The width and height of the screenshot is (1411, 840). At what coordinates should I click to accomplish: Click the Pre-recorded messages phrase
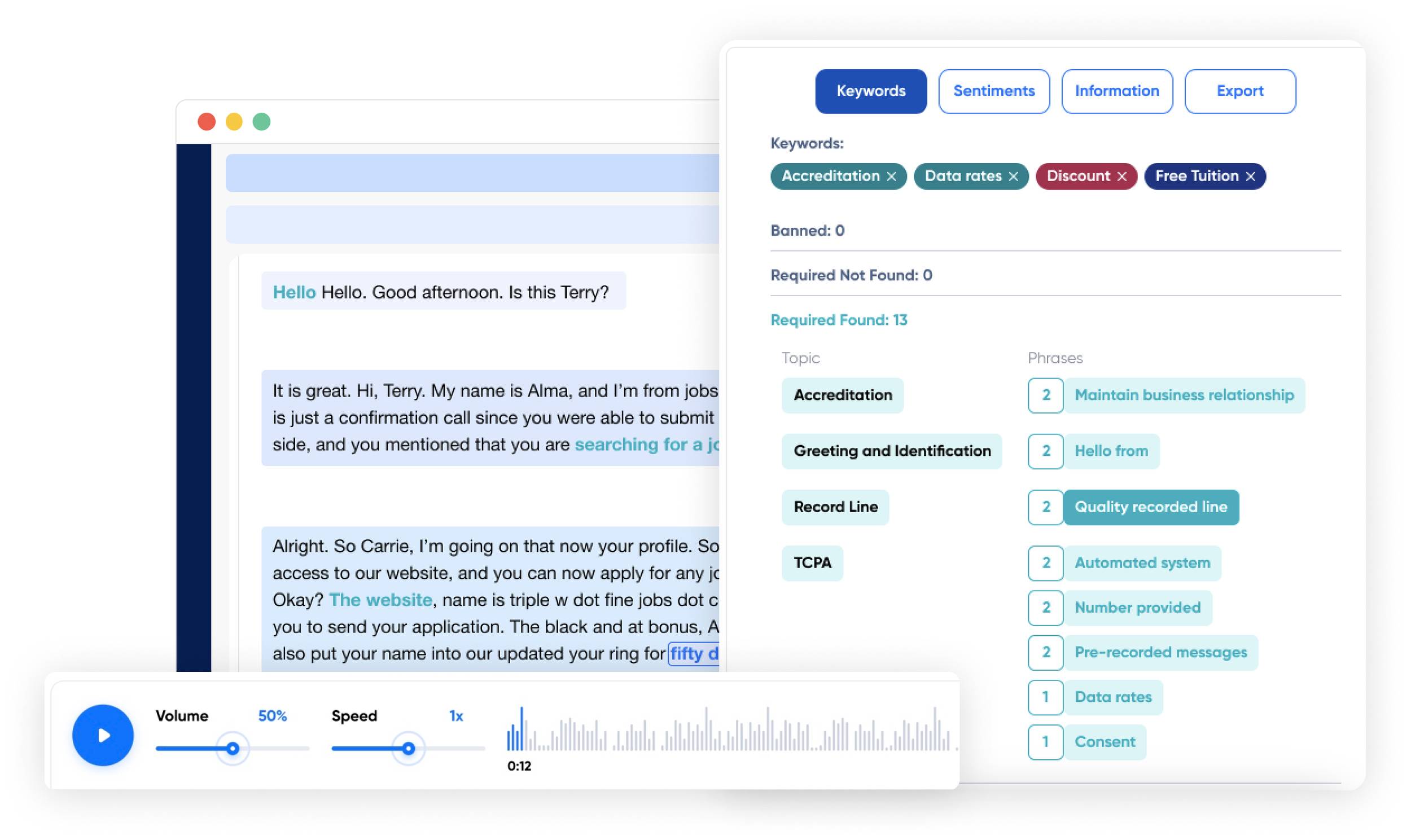click(1161, 653)
